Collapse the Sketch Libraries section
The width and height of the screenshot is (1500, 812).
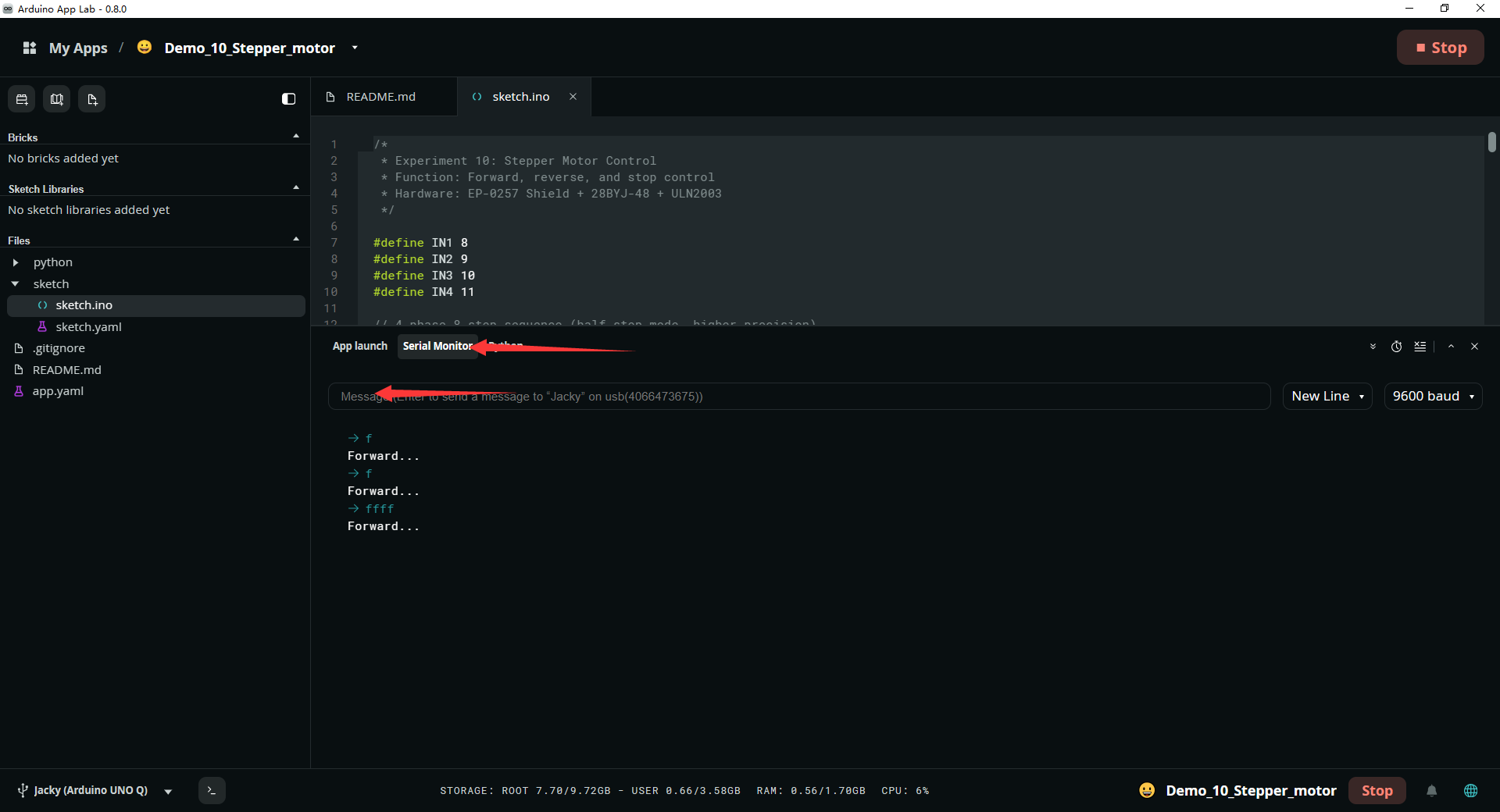tap(296, 188)
